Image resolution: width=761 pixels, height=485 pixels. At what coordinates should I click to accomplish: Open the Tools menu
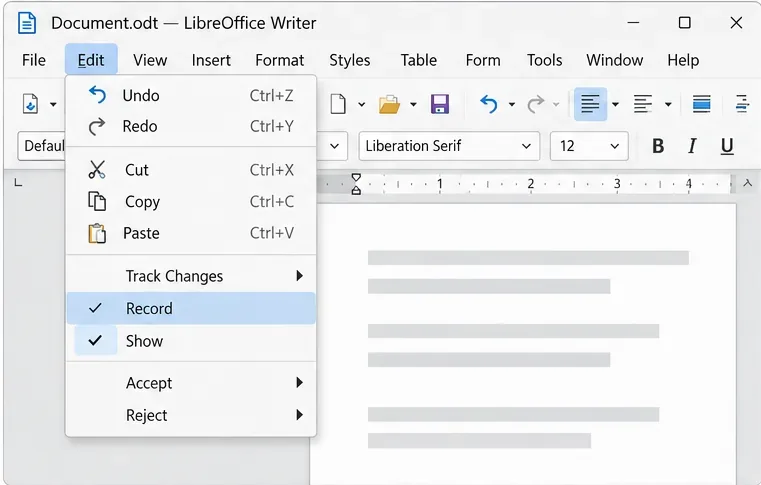(545, 60)
